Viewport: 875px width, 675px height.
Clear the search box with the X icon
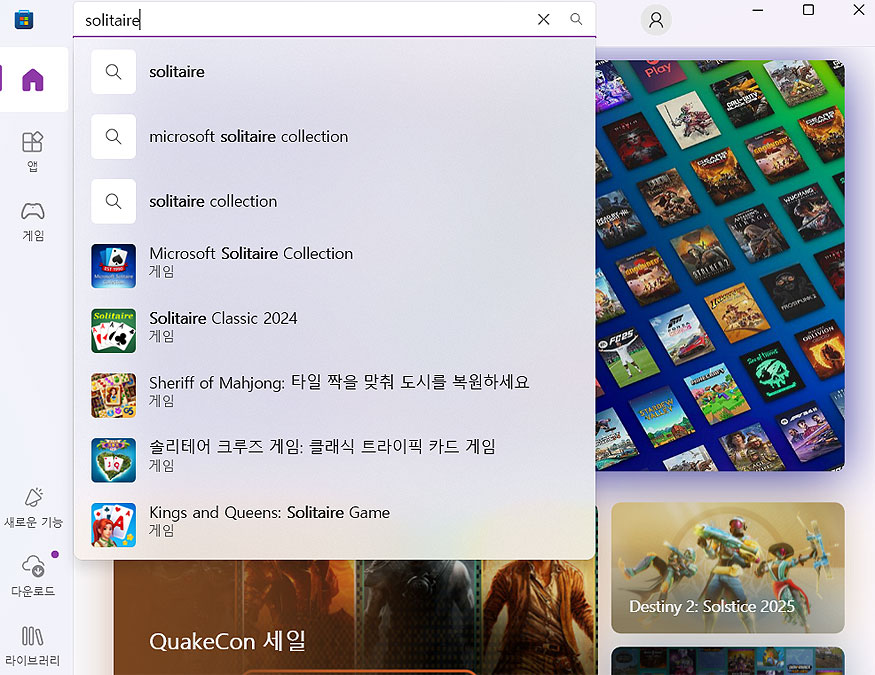[x=544, y=20]
